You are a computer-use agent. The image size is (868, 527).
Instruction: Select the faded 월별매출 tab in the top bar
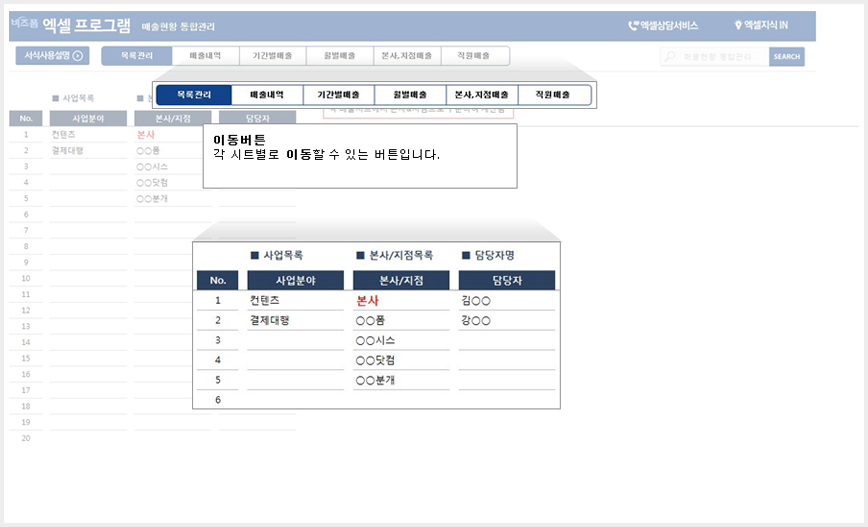tap(340, 56)
